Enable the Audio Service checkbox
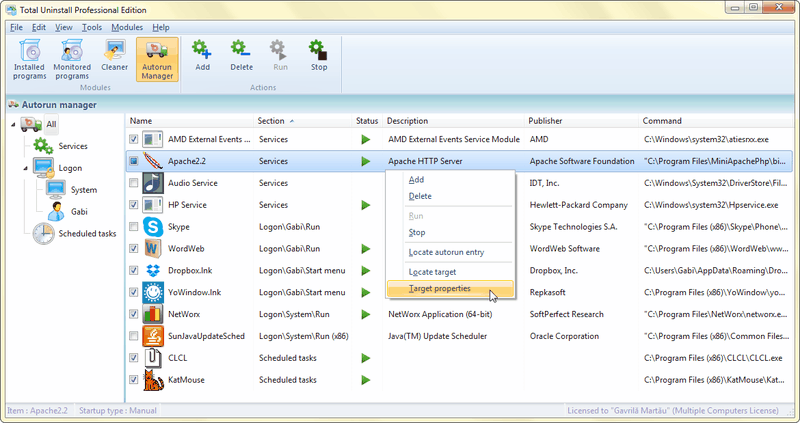 click(134, 183)
